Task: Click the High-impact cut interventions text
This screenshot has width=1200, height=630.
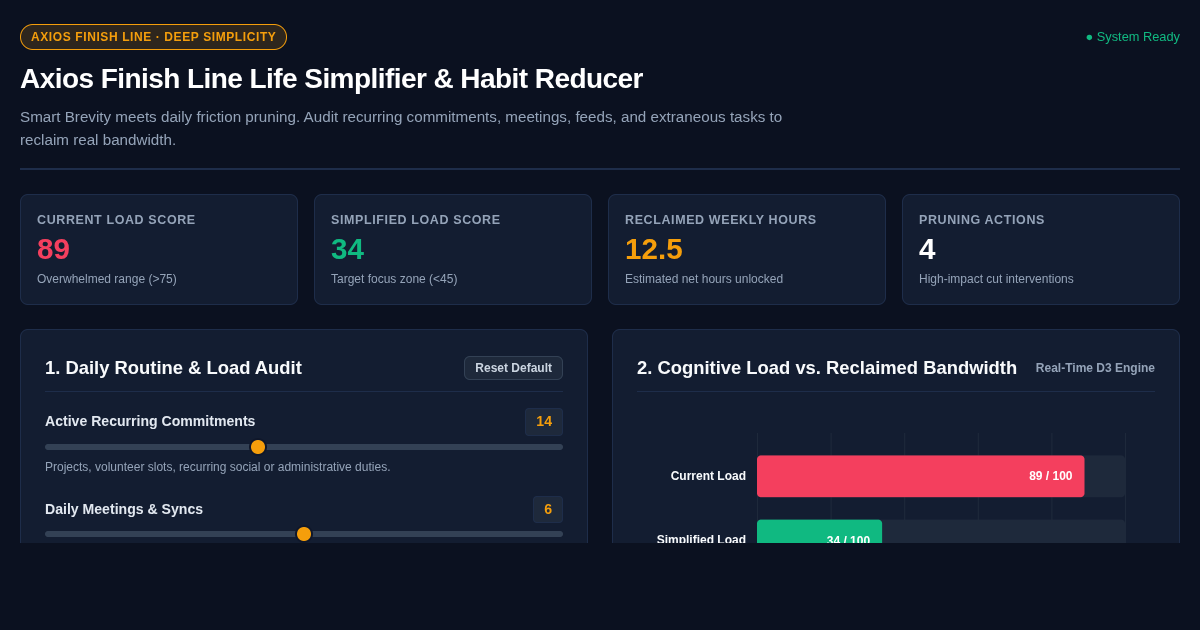Action: point(996,279)
